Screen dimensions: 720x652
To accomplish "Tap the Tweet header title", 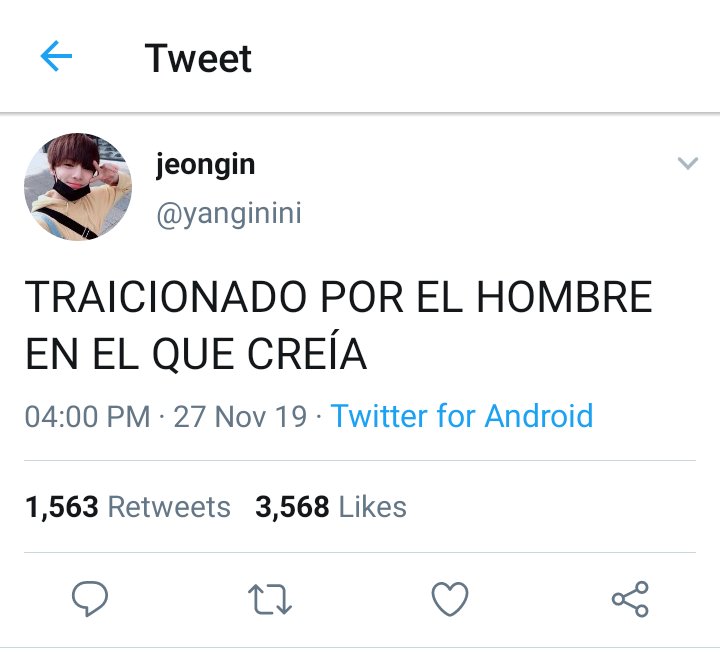I will pyautogui.click(x=198, y=58).
